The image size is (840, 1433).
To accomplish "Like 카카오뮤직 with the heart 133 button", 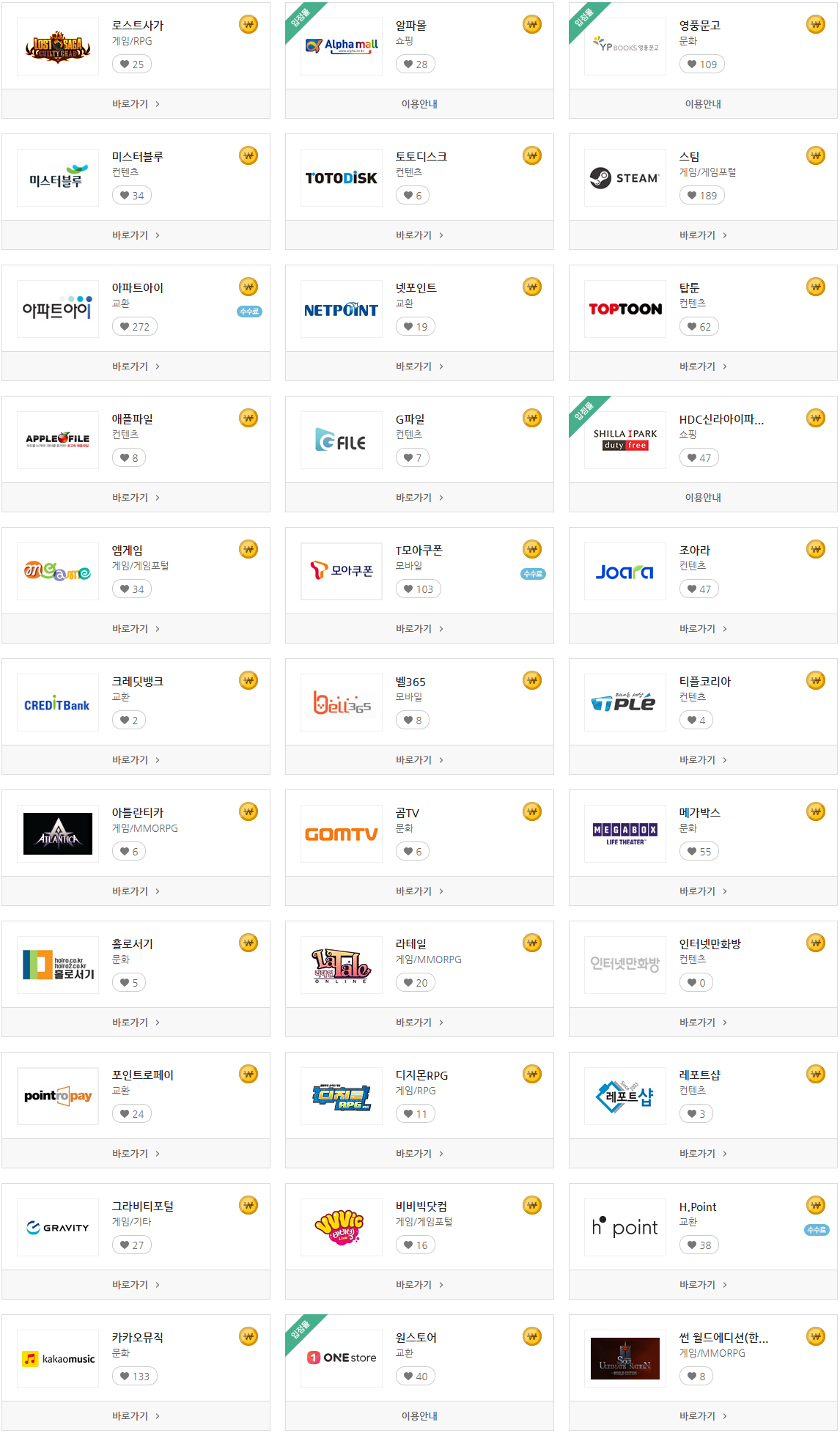I will click(135, 1377).
